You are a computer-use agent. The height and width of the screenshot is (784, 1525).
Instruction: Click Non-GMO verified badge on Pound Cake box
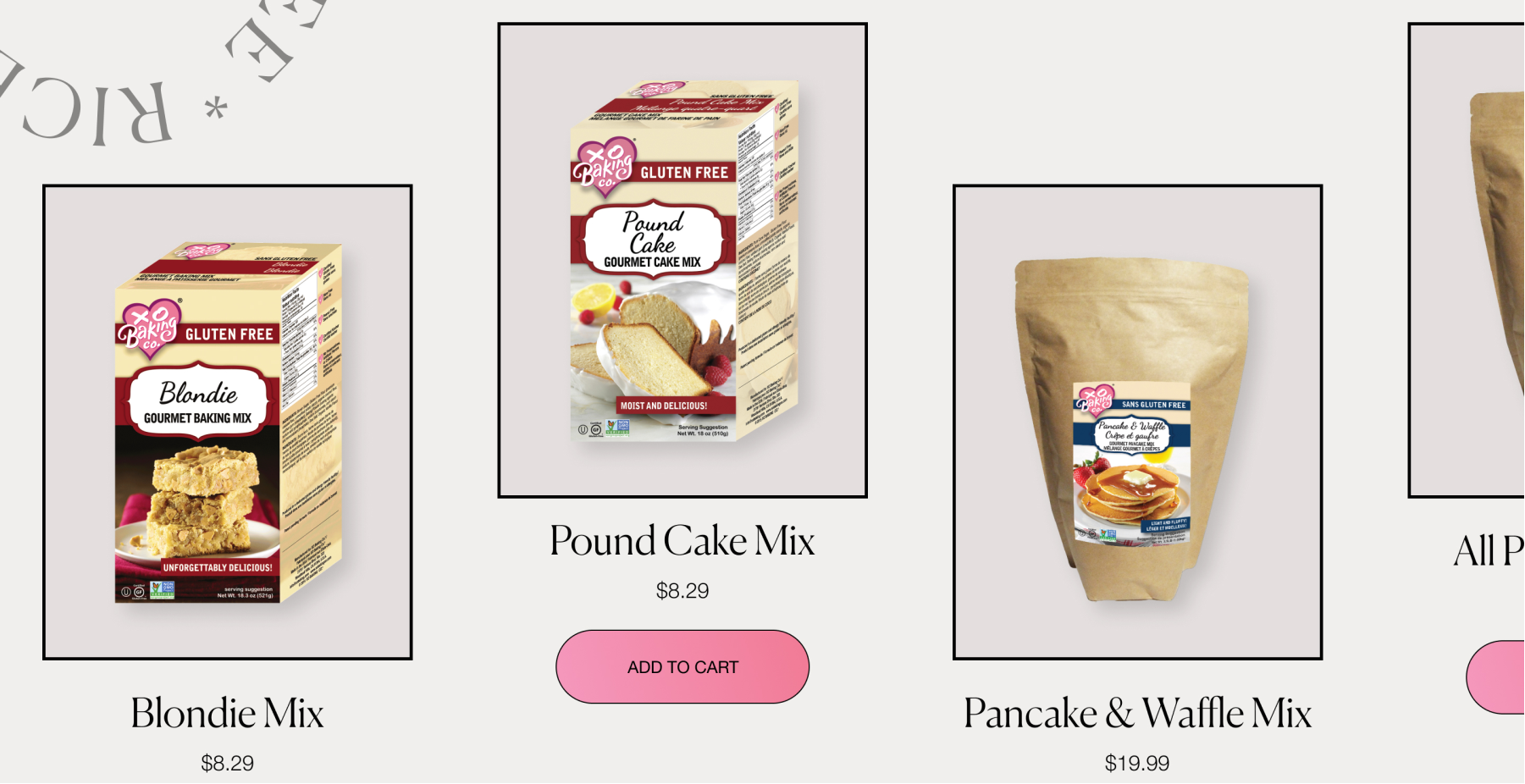[x=617, y=428]
